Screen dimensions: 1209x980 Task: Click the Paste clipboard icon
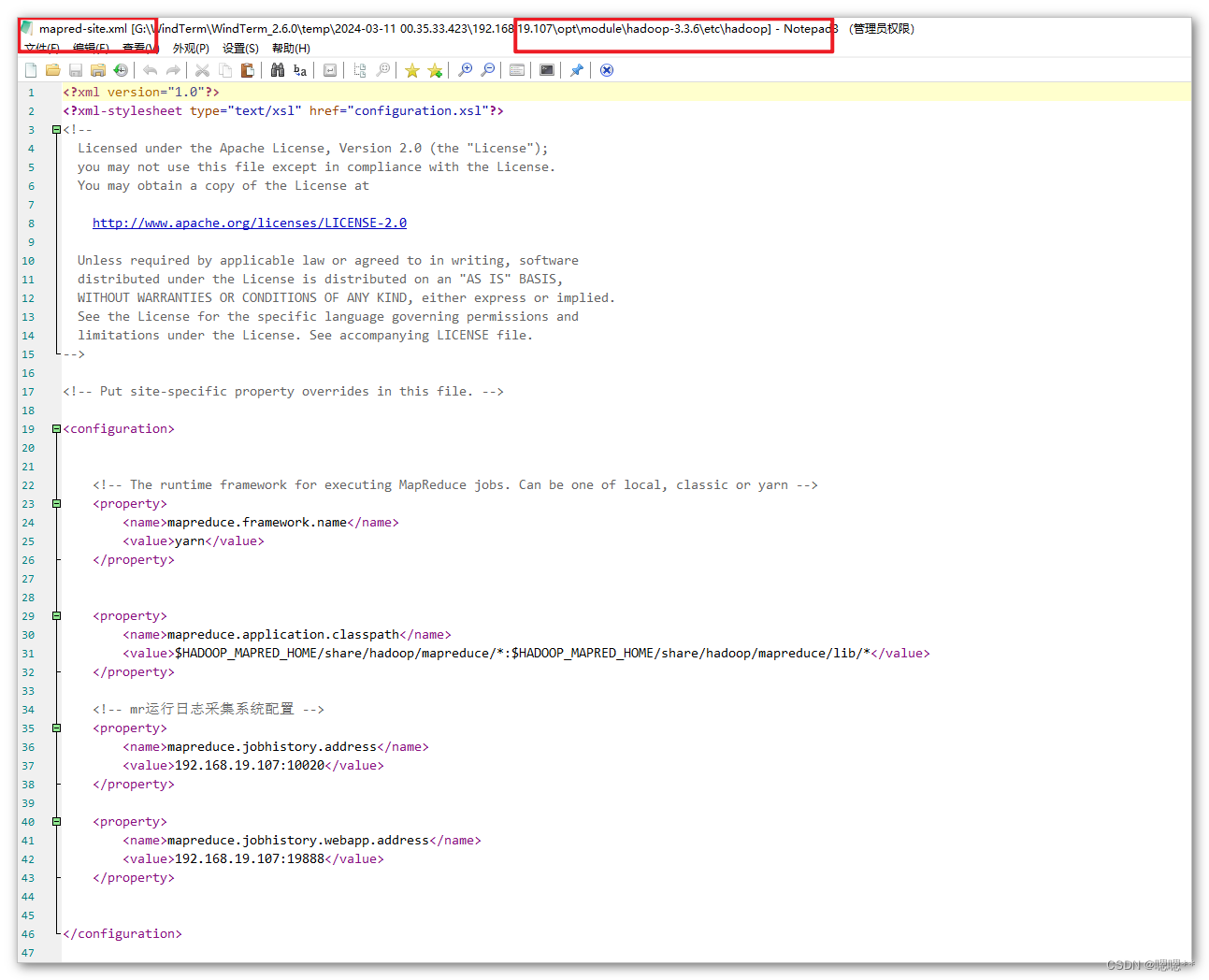tap(248, 70)
